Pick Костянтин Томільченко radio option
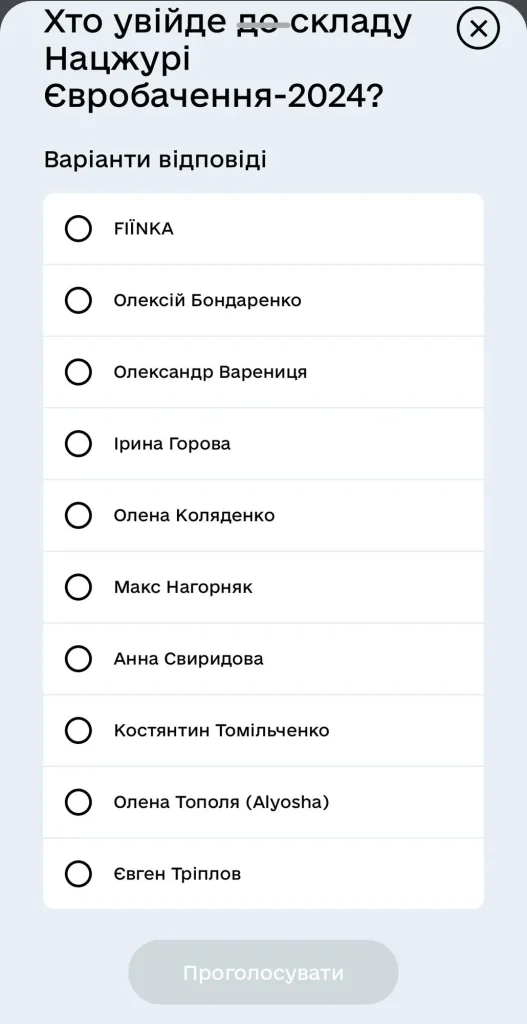The image size is (527, 1024). (x=78, y=730)
